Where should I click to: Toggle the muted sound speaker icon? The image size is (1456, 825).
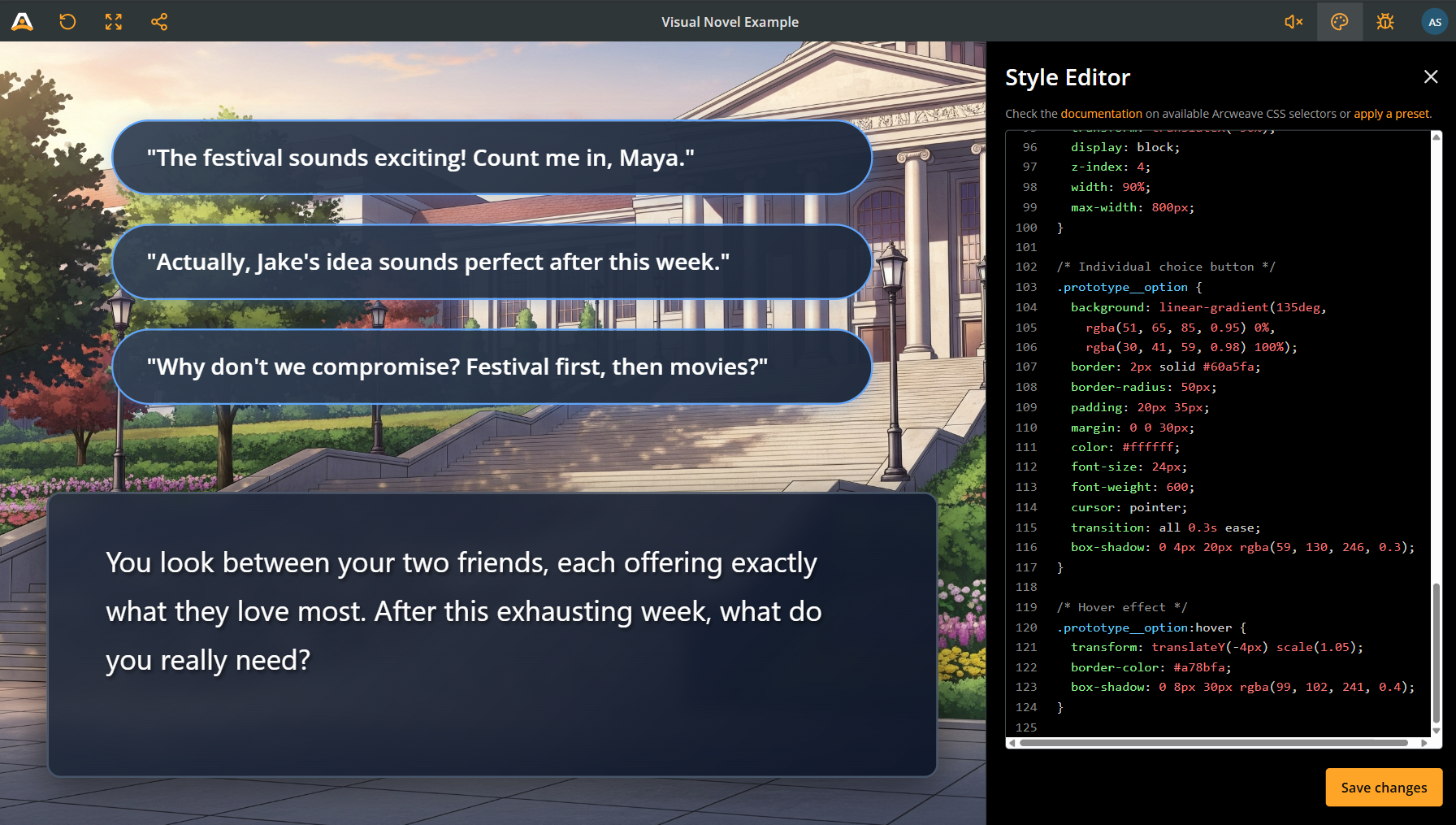(x=1293, y=22)
